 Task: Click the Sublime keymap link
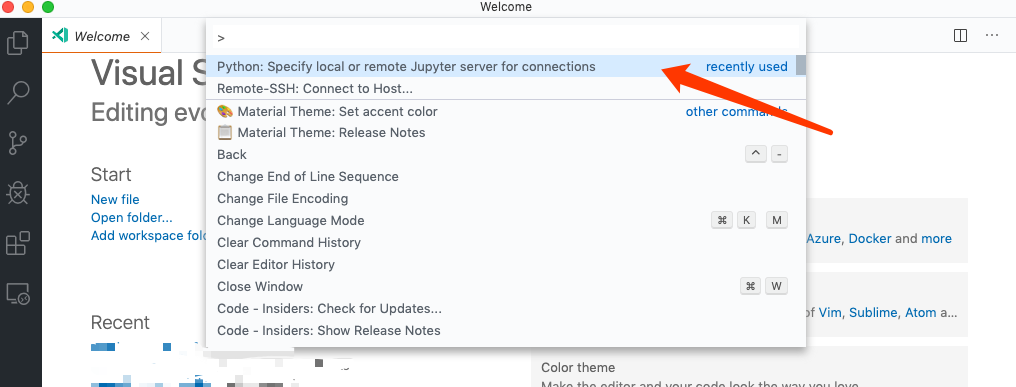tap(873, 312)
